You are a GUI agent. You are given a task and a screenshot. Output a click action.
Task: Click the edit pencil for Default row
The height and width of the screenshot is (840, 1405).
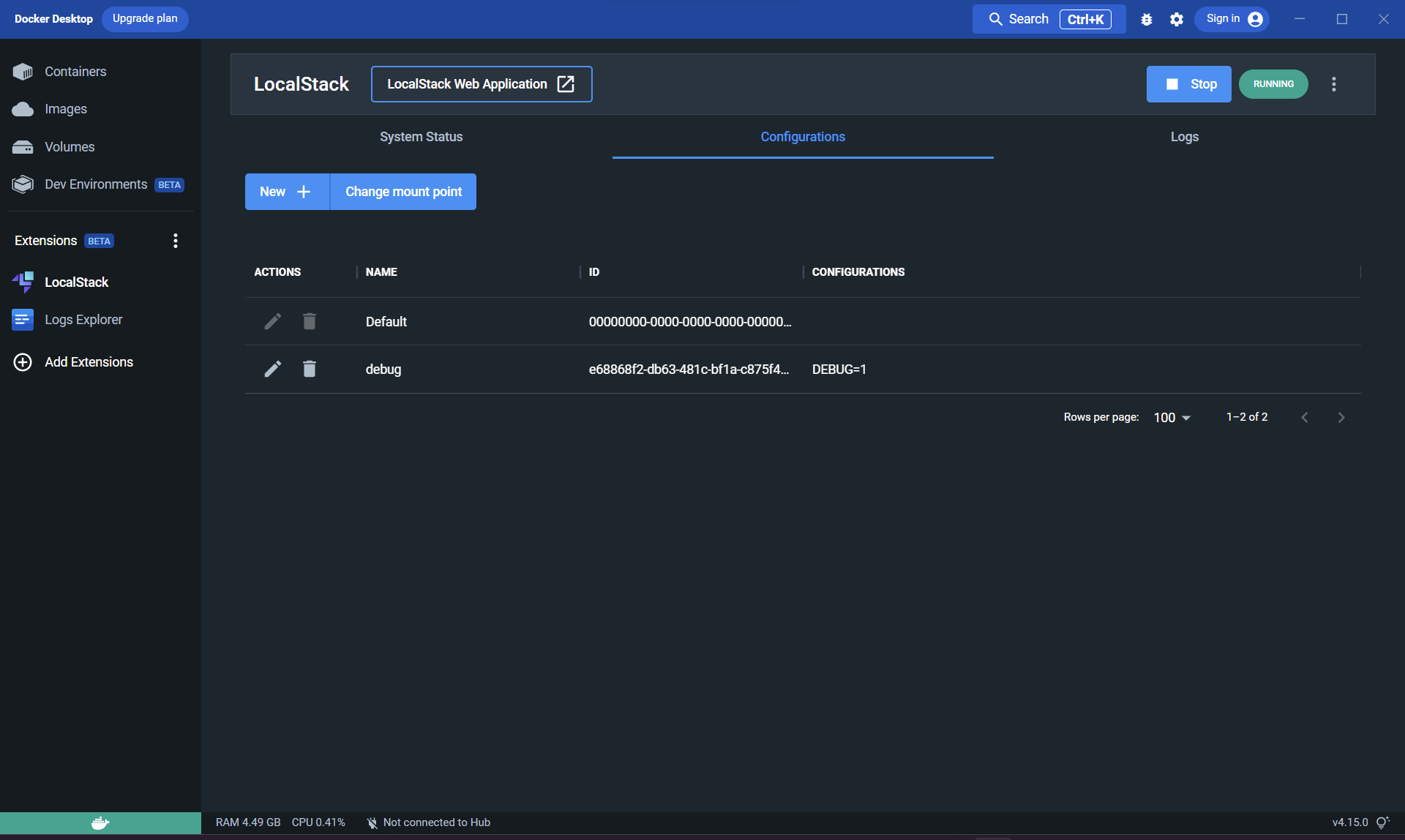click(272, 321)
